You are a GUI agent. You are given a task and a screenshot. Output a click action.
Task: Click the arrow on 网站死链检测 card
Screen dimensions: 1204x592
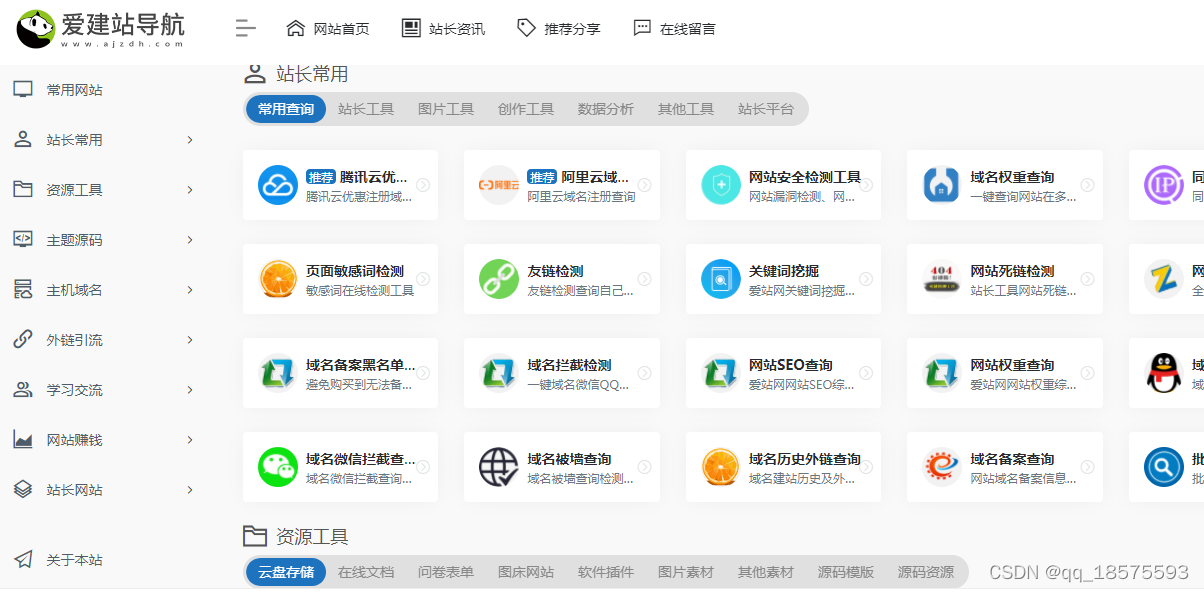[1087, 279]
